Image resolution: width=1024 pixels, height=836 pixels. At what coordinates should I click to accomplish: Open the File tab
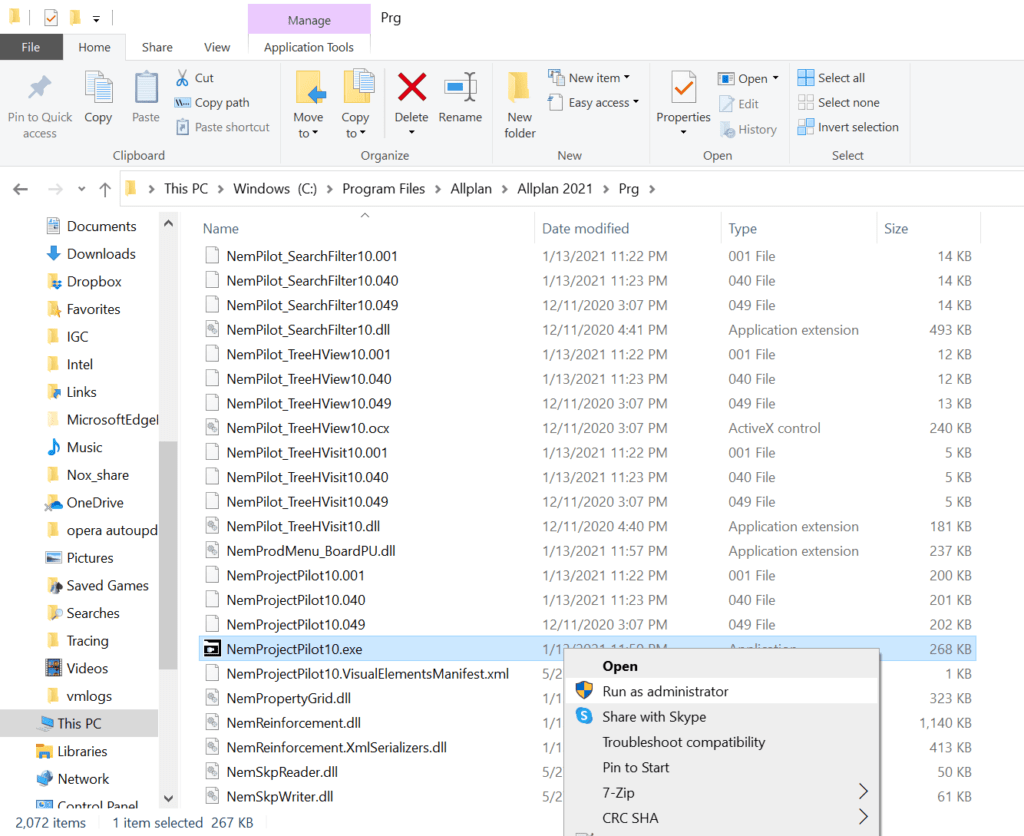[31, 47]
